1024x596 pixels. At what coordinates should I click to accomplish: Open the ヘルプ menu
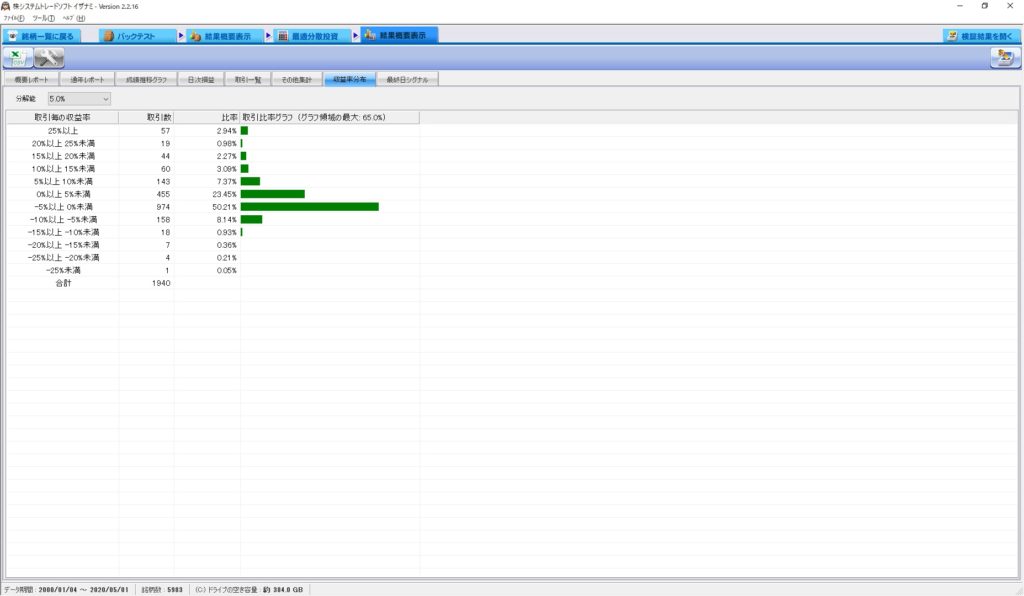[x=73, y=18]
